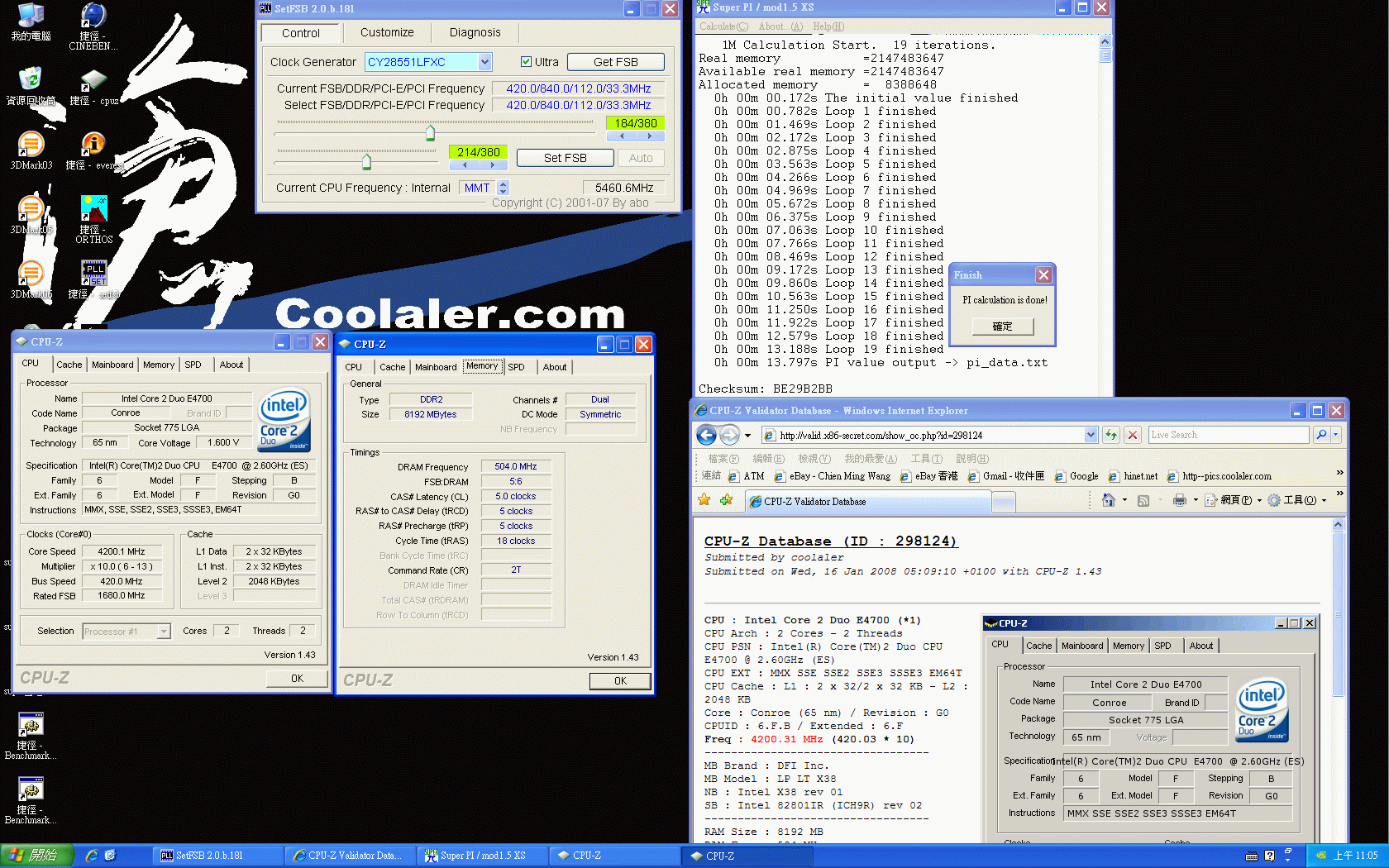The height and width of the screenshot is (868, 1389).
Task: Open the IE address bar dropdown
Action: (1091, 435)
